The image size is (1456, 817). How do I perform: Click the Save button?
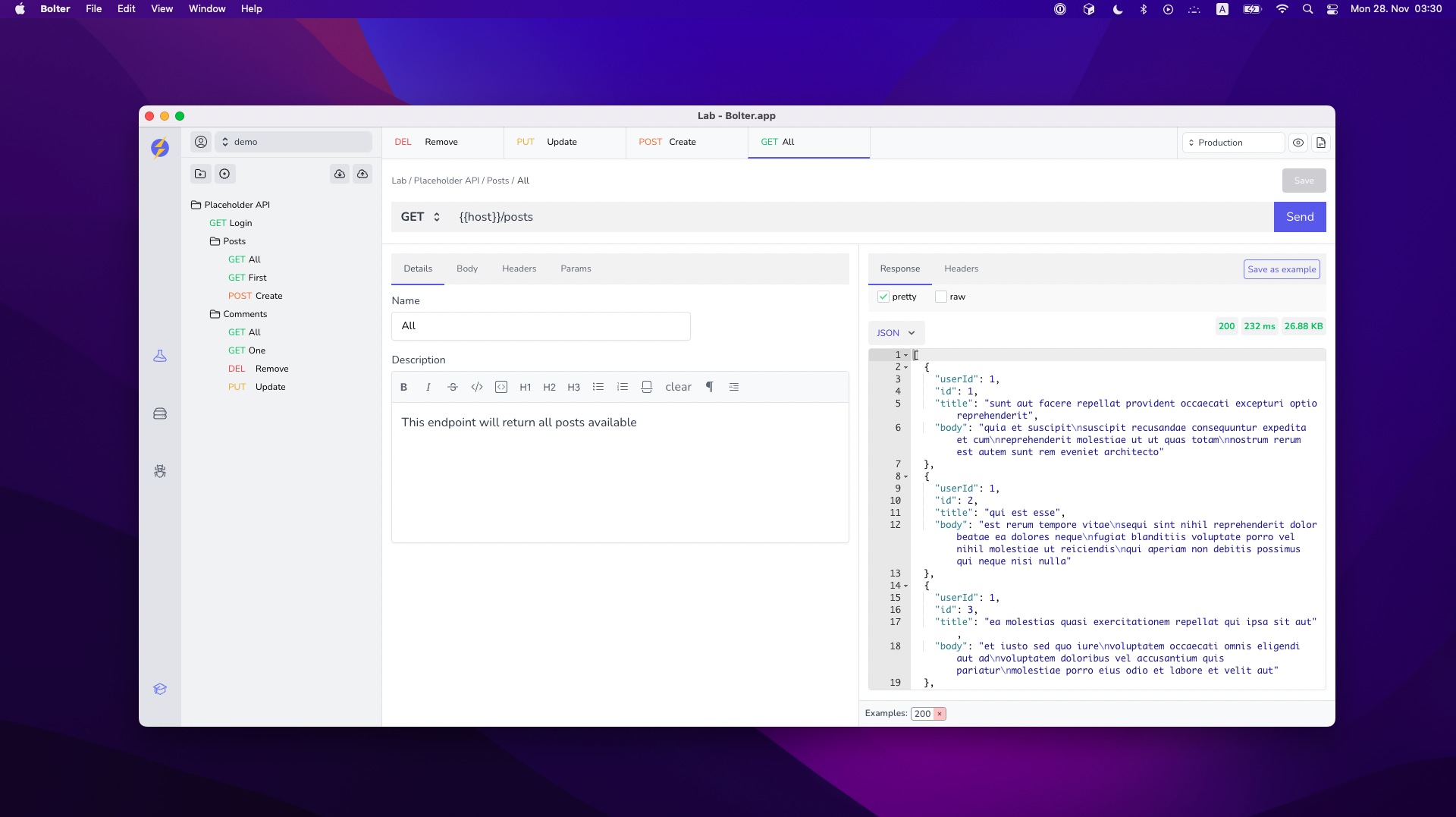coord(1304,181)
